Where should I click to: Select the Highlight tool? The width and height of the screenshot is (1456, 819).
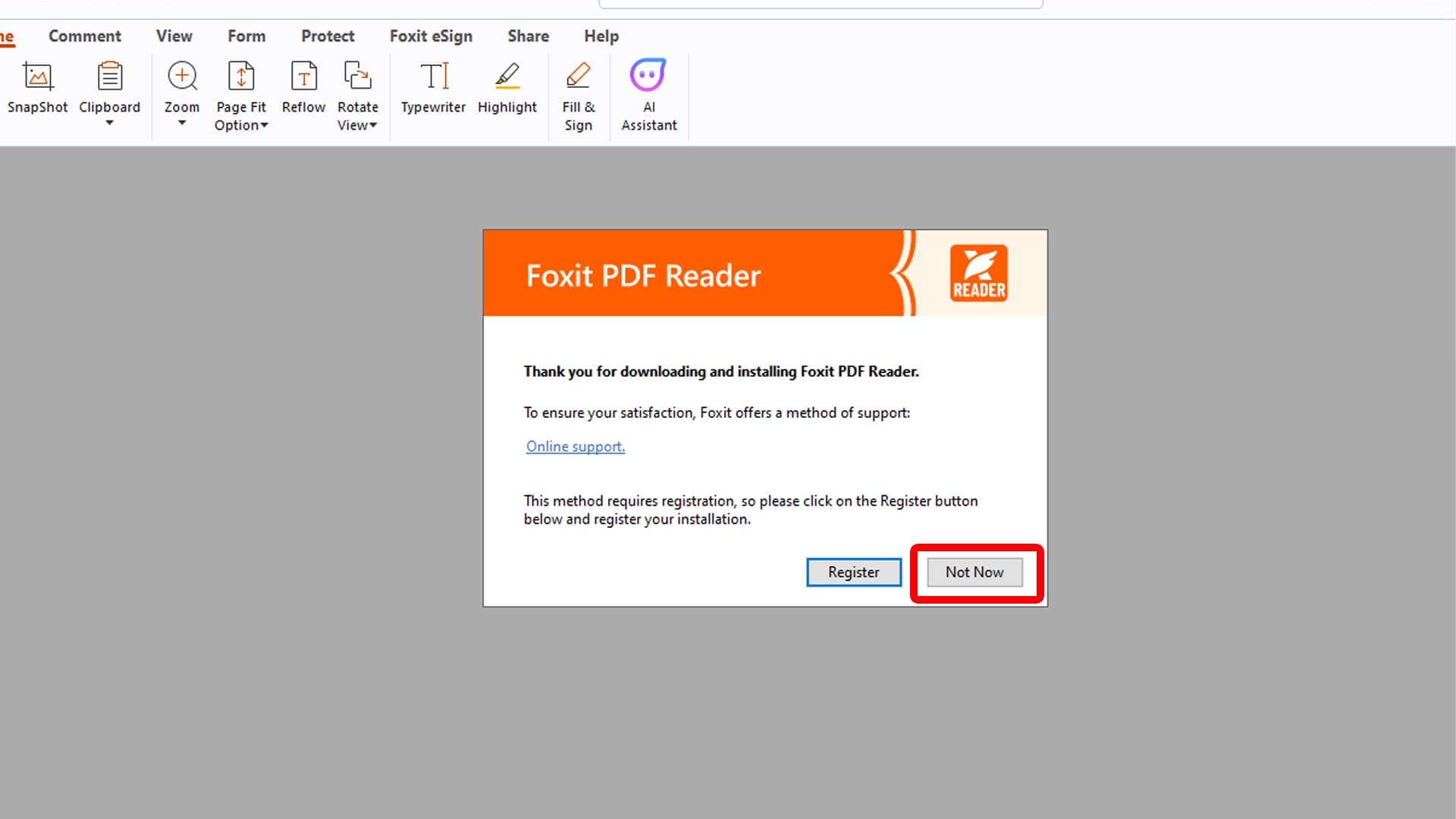[507, 88]
